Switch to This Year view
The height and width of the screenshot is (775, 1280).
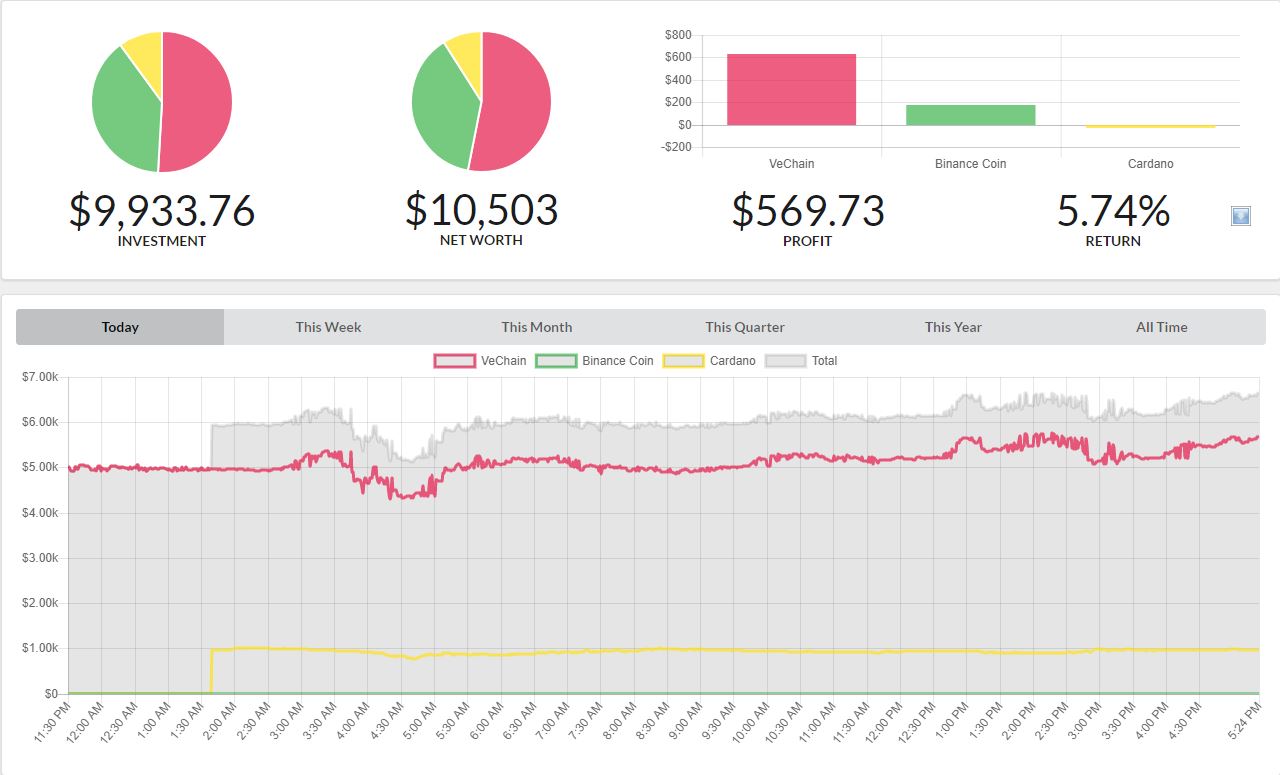tap(953, 327)
